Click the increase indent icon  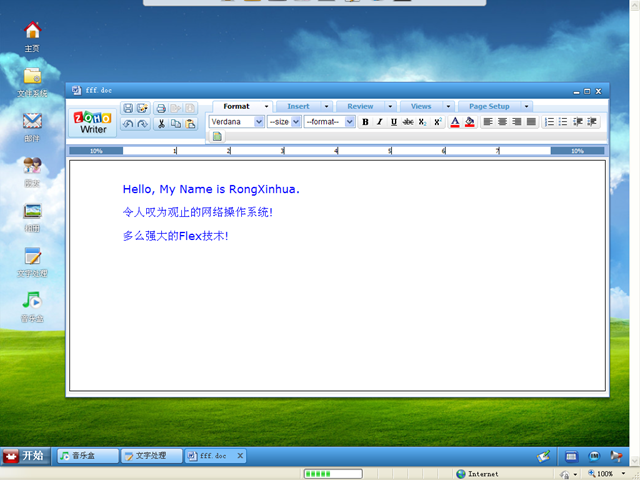pos(592,122)
